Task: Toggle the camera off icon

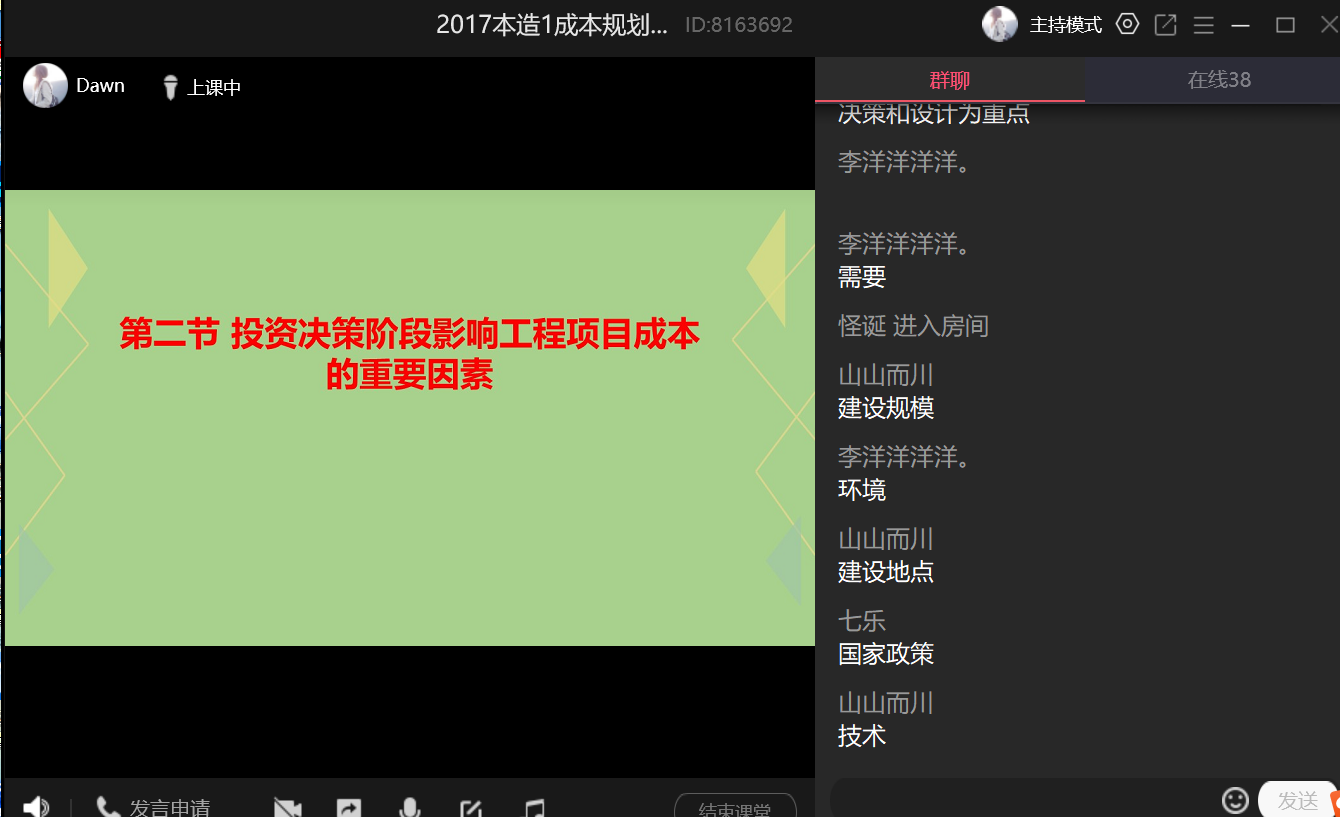Action: [288, 807]
